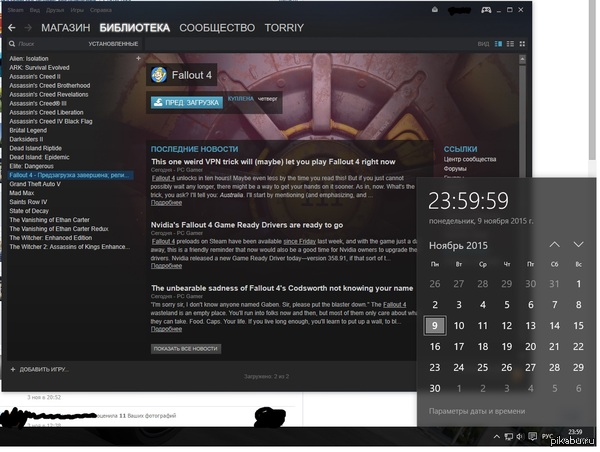This screenshot has height=452, width=600.
Task: Open Параметры даты и времени link
Action: [x=477, y=411]
